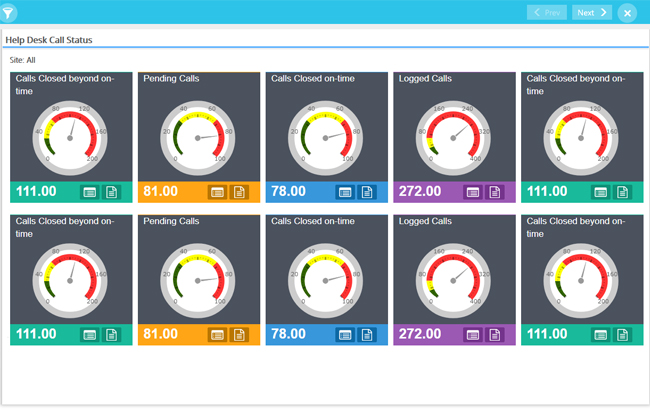650x410 pixels.
Task: Close the dashboard with the X button
Action: coord(627,13)
